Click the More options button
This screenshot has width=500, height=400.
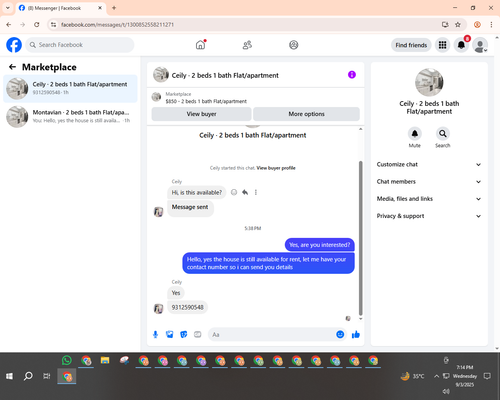point(306,114)
